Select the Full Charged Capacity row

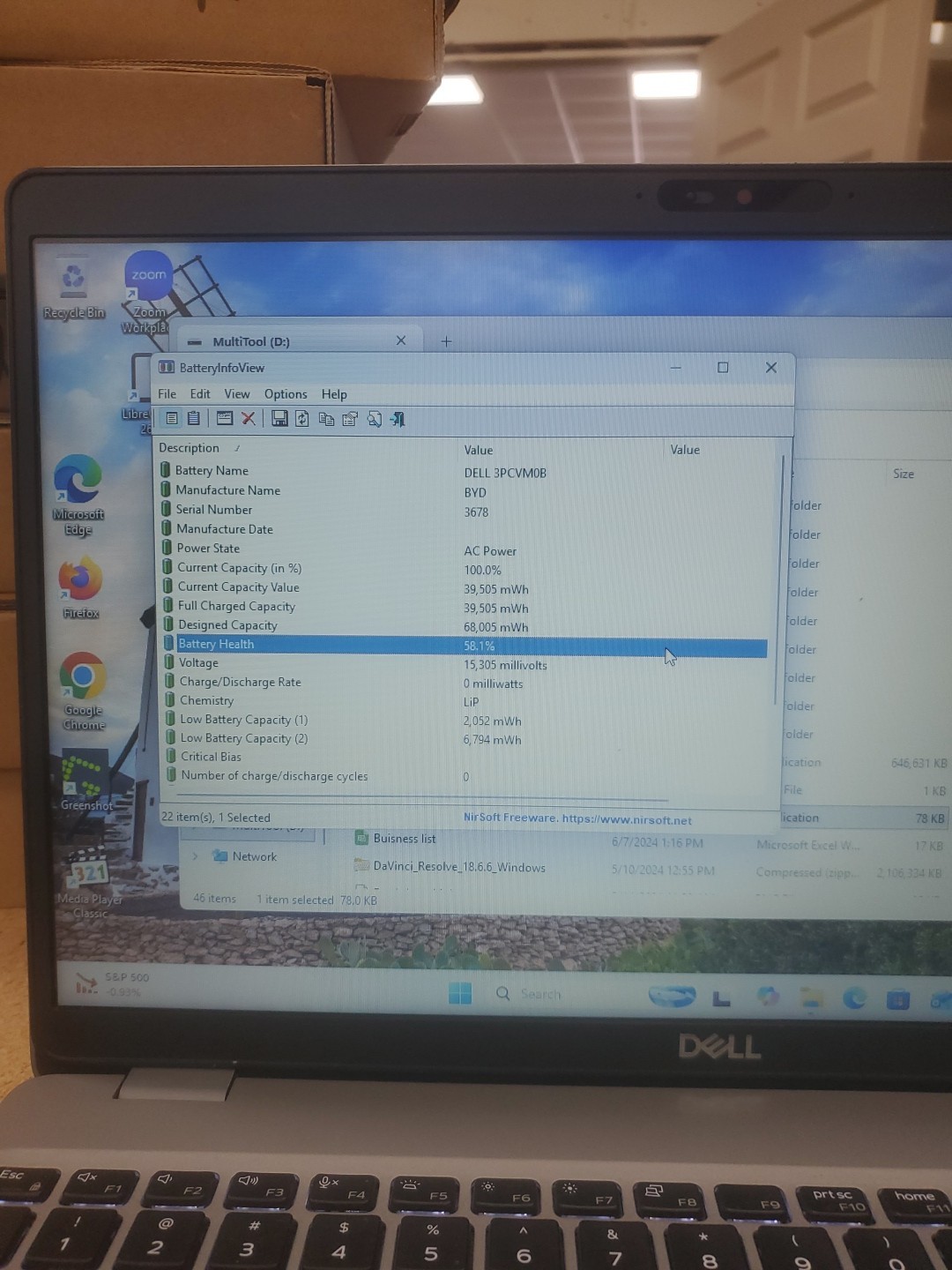coord(464,607)
